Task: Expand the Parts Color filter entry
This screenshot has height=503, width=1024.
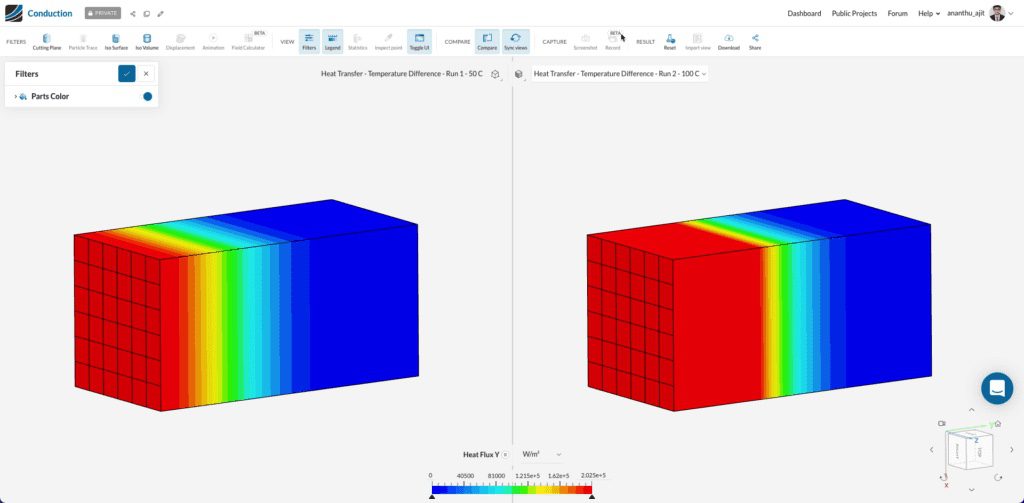Action: tap(15, 97)
